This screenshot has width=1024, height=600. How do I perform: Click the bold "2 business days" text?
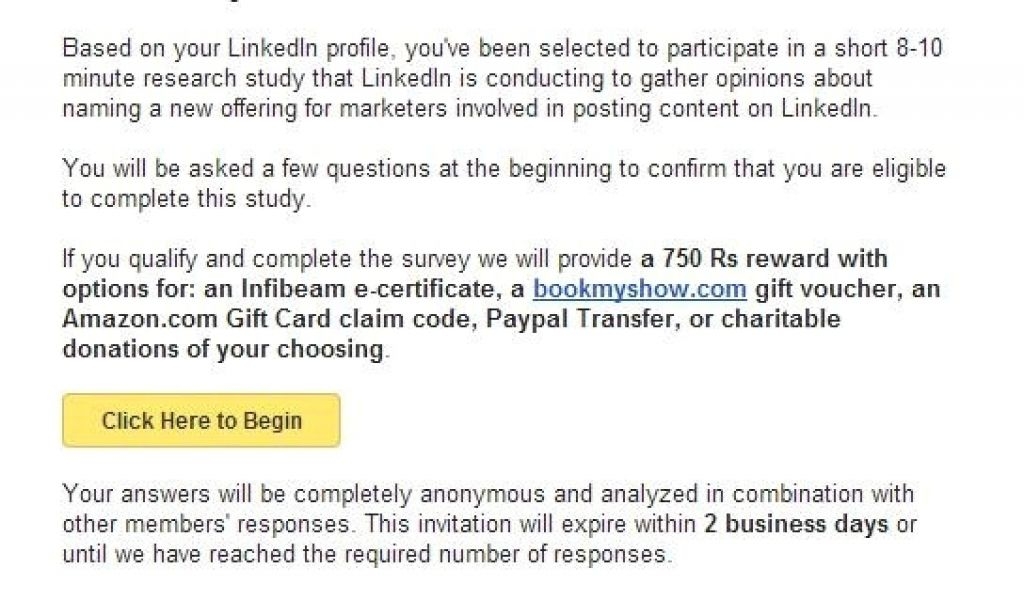pyautogui.click(x=796, y=524)
